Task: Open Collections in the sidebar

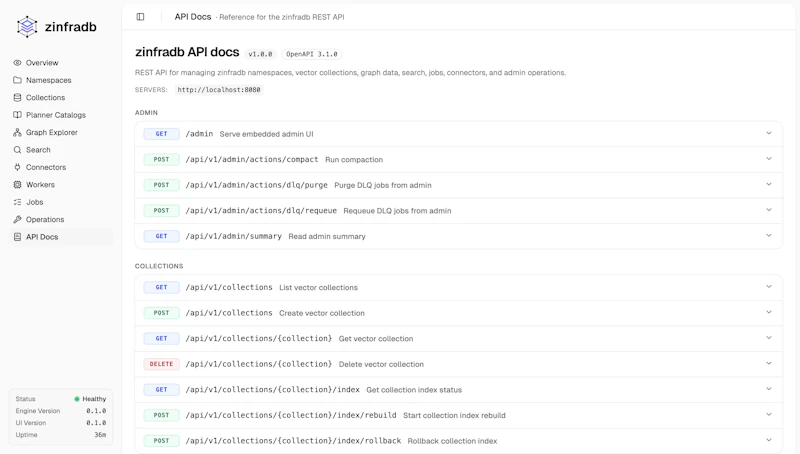Action: pyautogui.click(x=61, y=97)
